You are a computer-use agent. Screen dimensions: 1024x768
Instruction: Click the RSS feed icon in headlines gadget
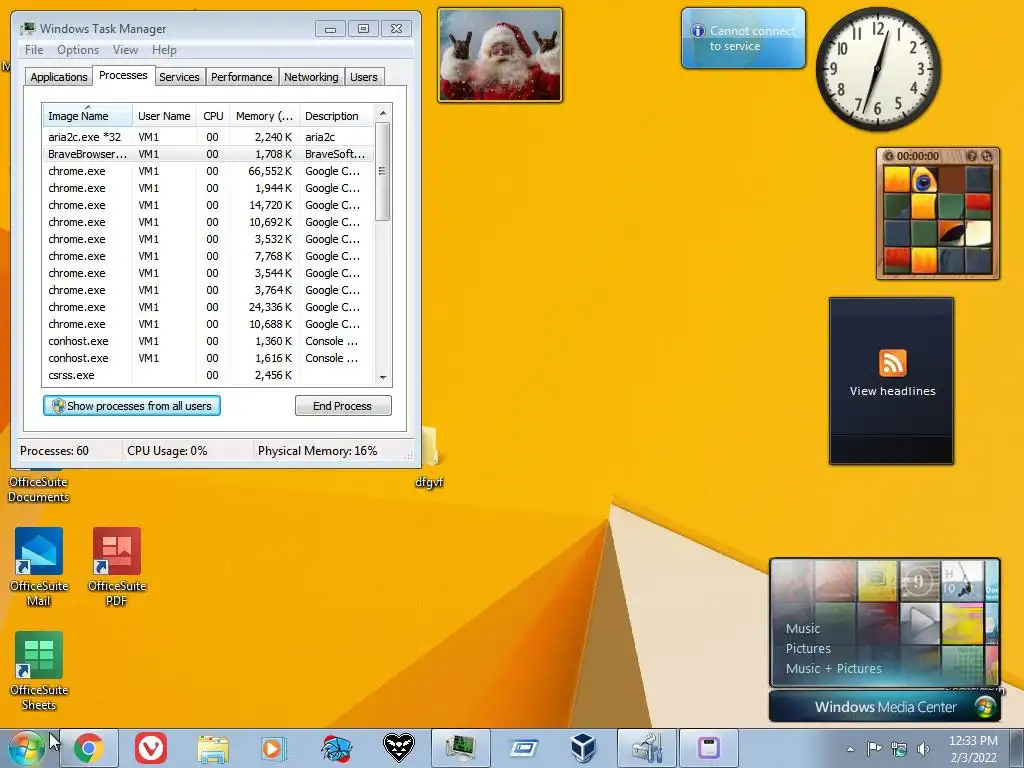(892, 363)
